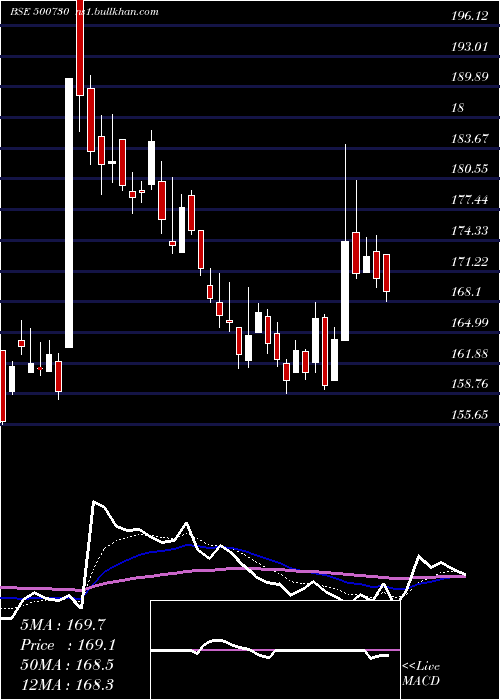The image size is (500, 700).
Task: Select the 168.1 price axis label
Action: point(465,292)
